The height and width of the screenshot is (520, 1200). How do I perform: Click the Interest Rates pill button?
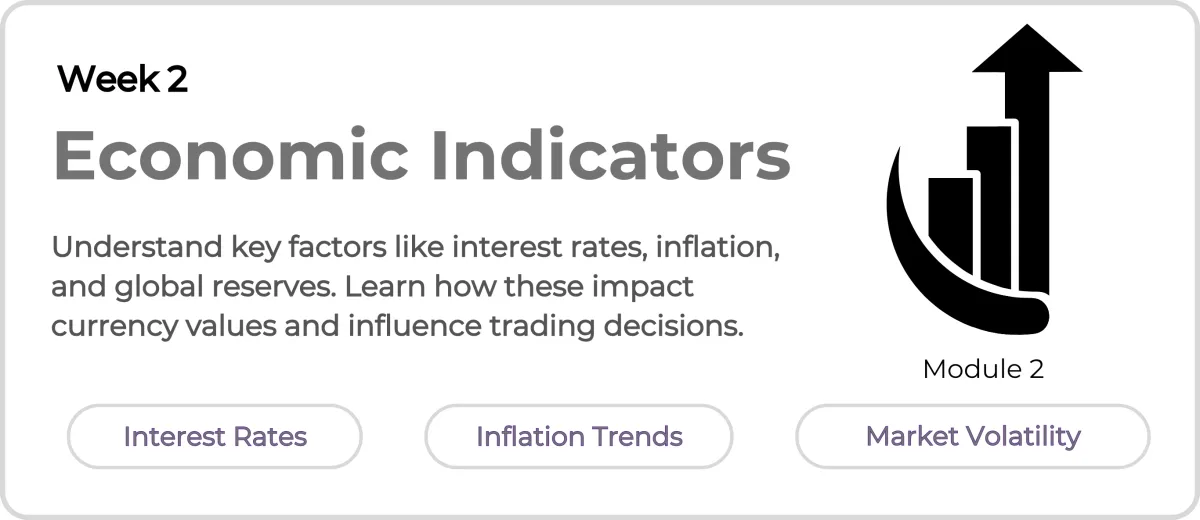tap(215, 436)
